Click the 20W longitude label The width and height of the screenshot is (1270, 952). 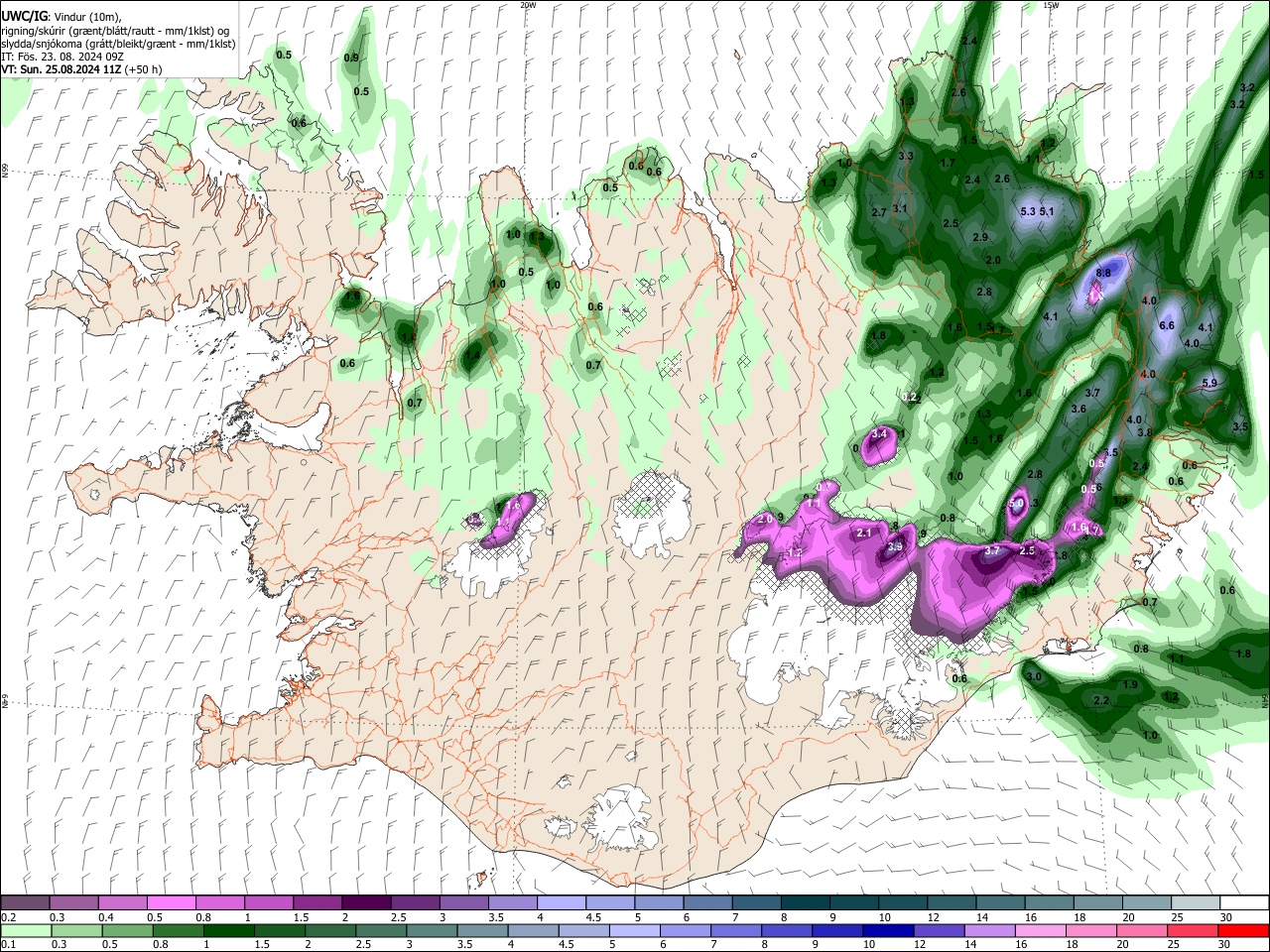click(x=528, y=5)
